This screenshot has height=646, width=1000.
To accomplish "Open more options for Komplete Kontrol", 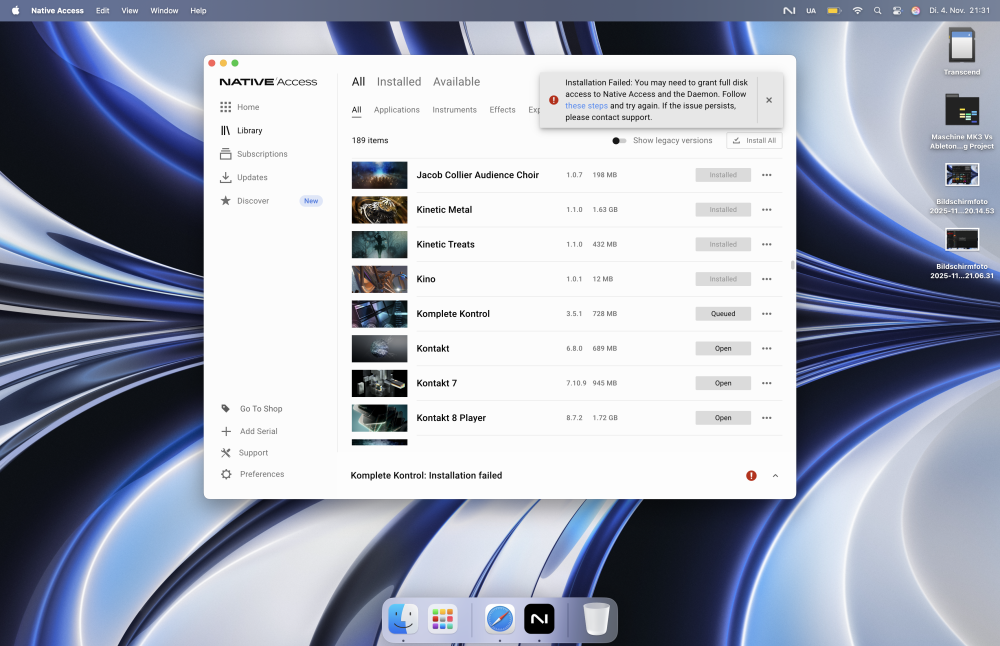I will (x=767, y=314).
